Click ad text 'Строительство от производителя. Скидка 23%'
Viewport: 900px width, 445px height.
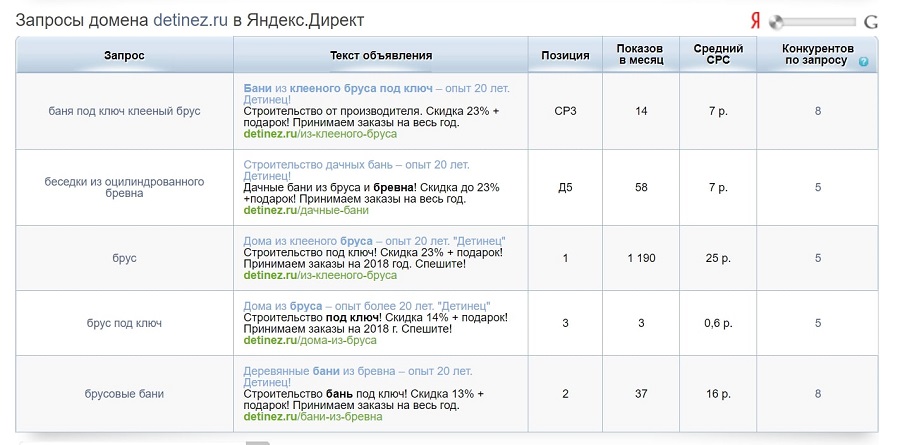(366, 111)
